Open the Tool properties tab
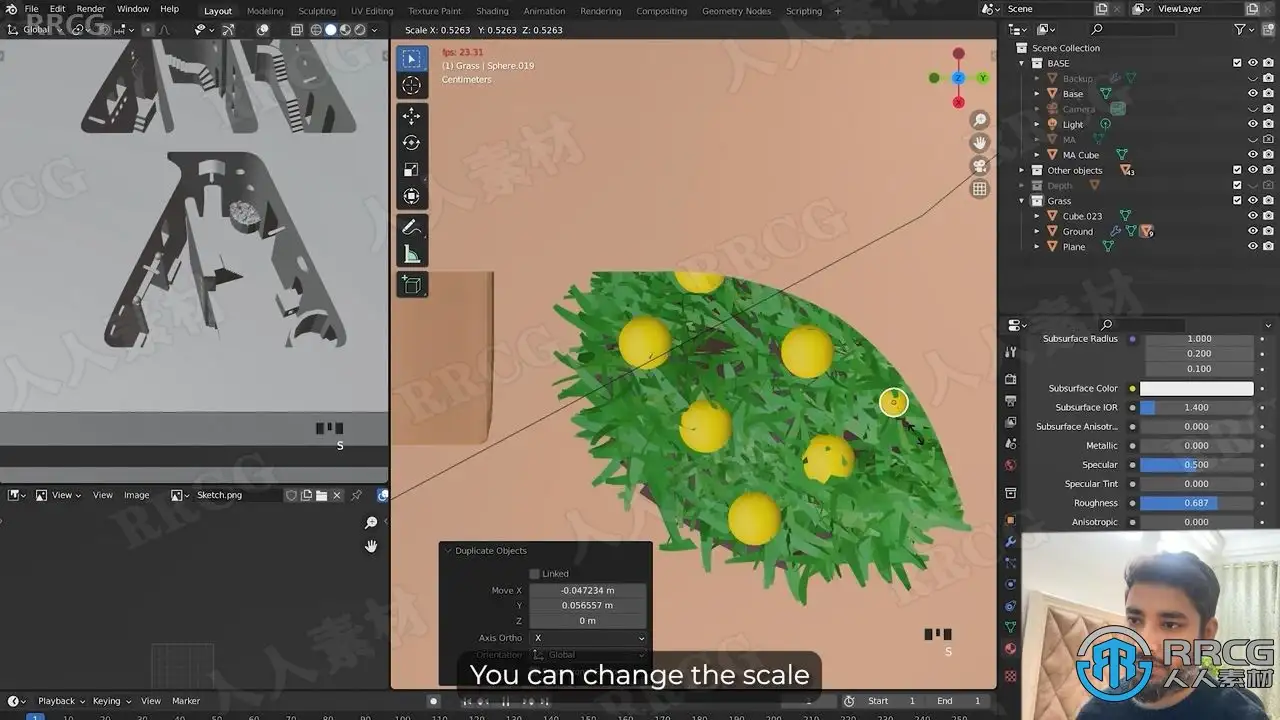 tap(1010, 352)
